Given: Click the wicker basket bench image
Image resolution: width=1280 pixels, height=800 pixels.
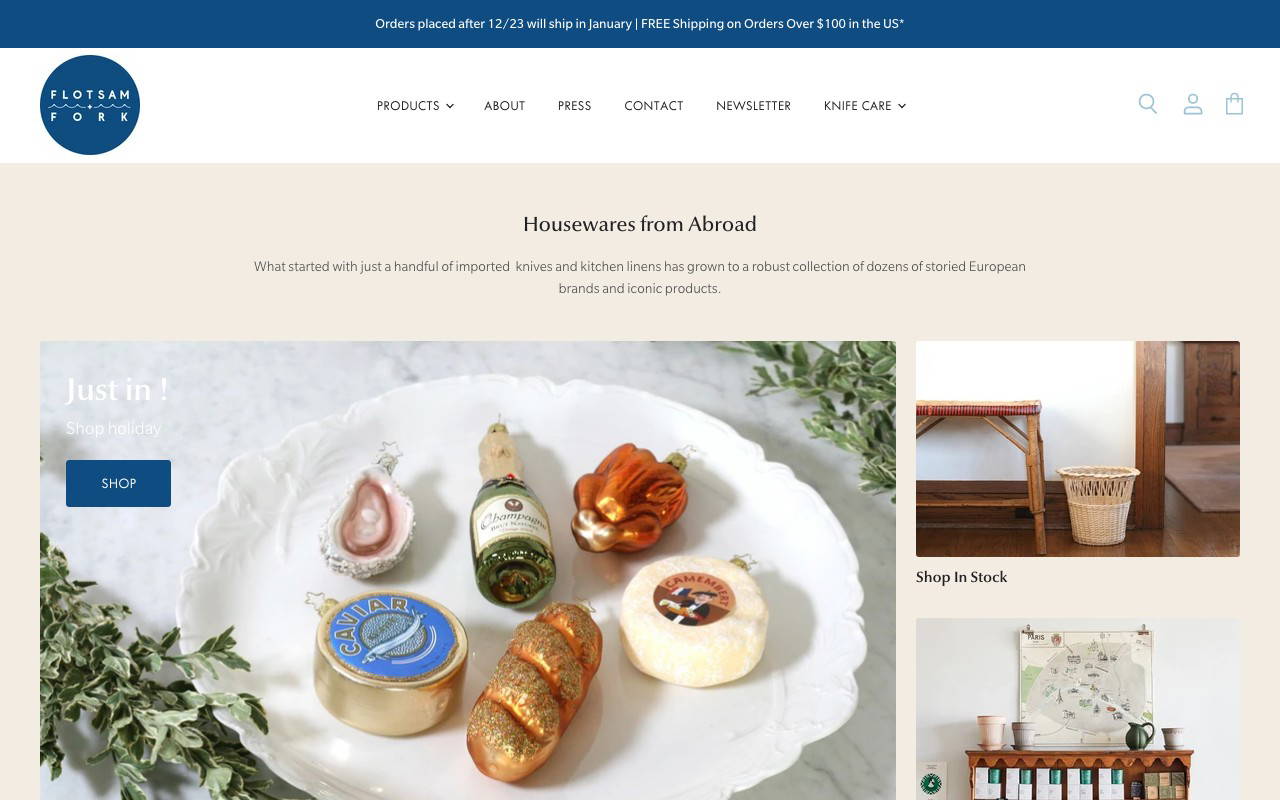Looking at the screenshot, I should [x=1078, y=449].
